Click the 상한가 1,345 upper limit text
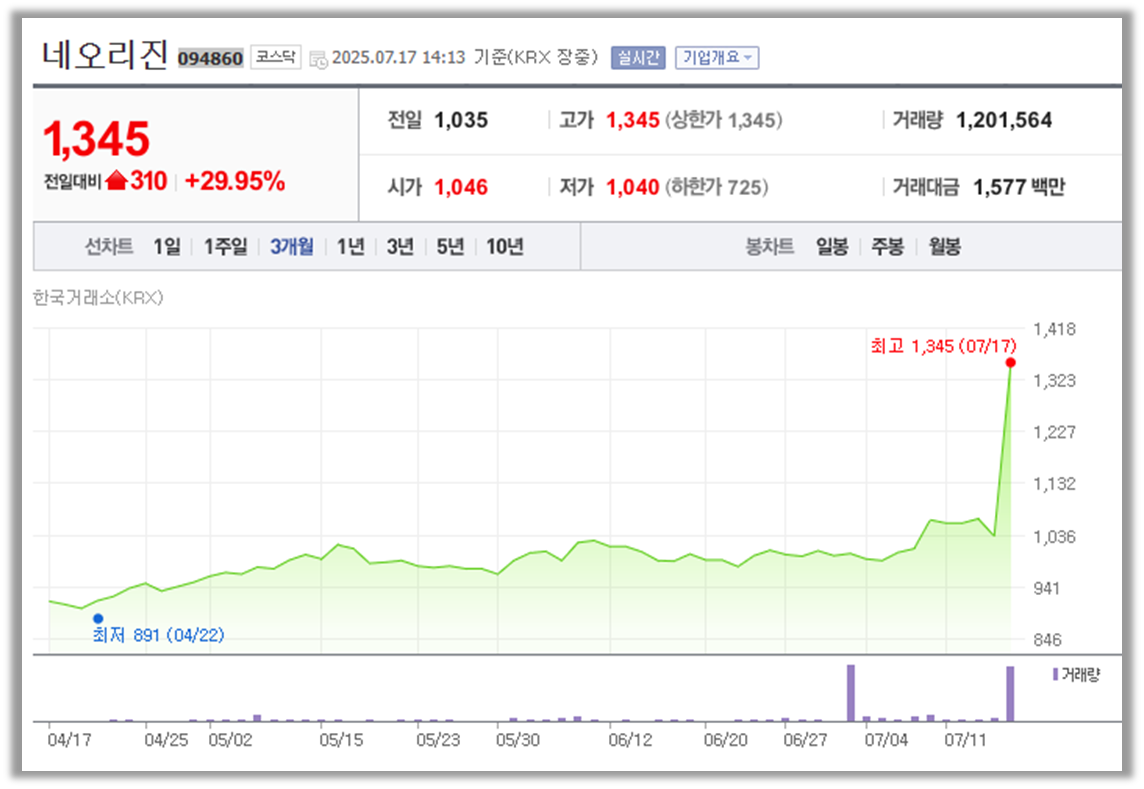 [723, 120]
